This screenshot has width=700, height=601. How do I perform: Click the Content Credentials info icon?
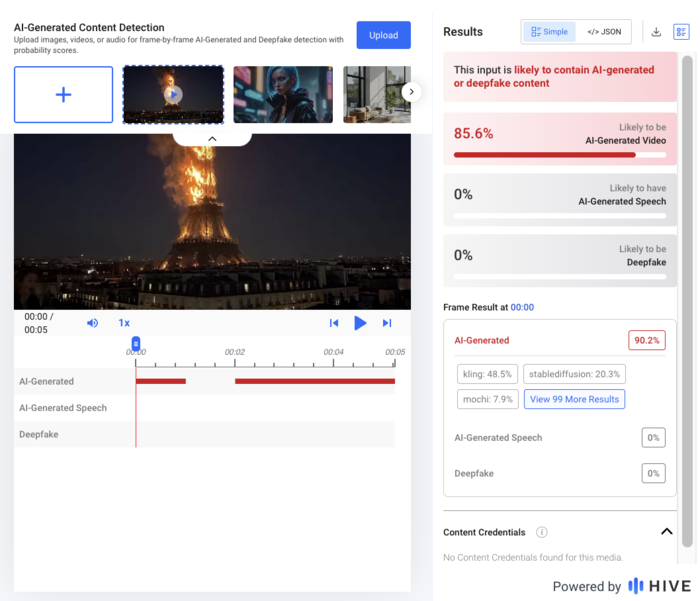pyautogui.click(x=542, y=532)
